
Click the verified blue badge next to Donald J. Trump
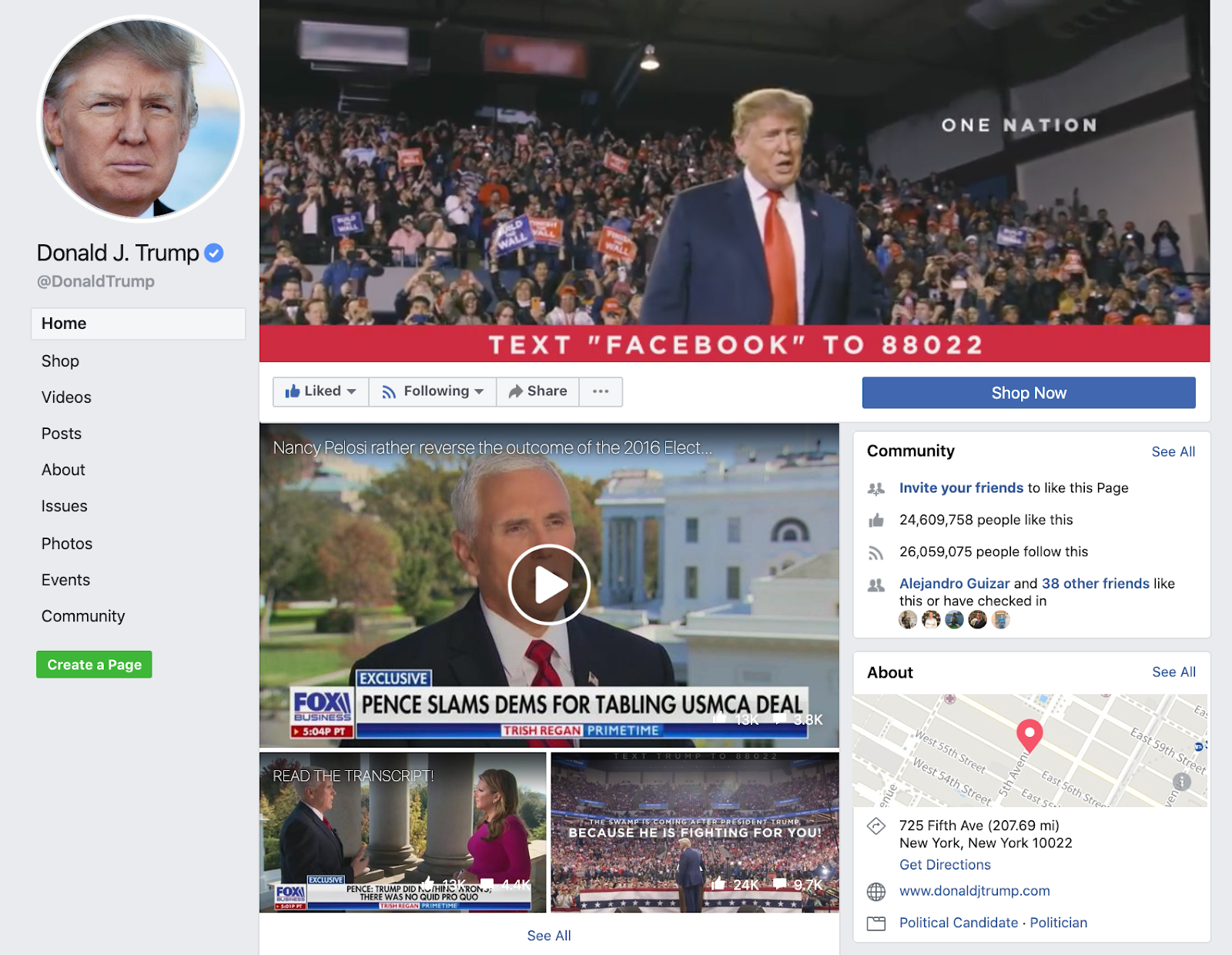point(214,253)
